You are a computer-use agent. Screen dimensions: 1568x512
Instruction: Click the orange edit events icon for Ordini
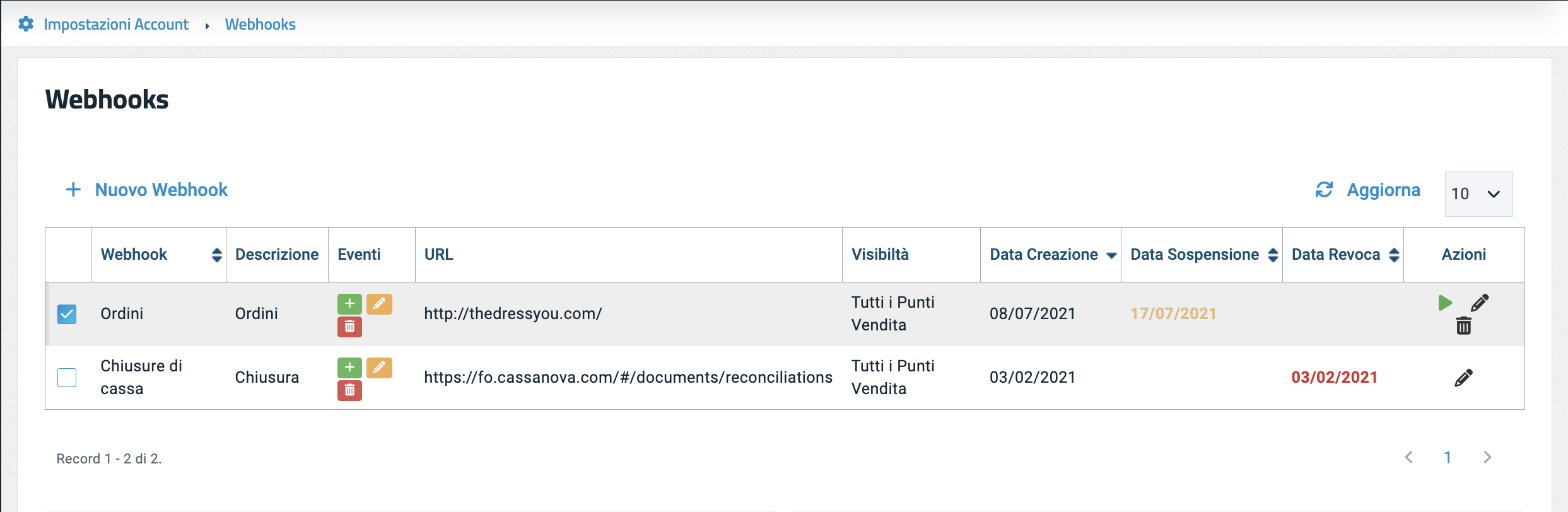(x=379, y=305)
